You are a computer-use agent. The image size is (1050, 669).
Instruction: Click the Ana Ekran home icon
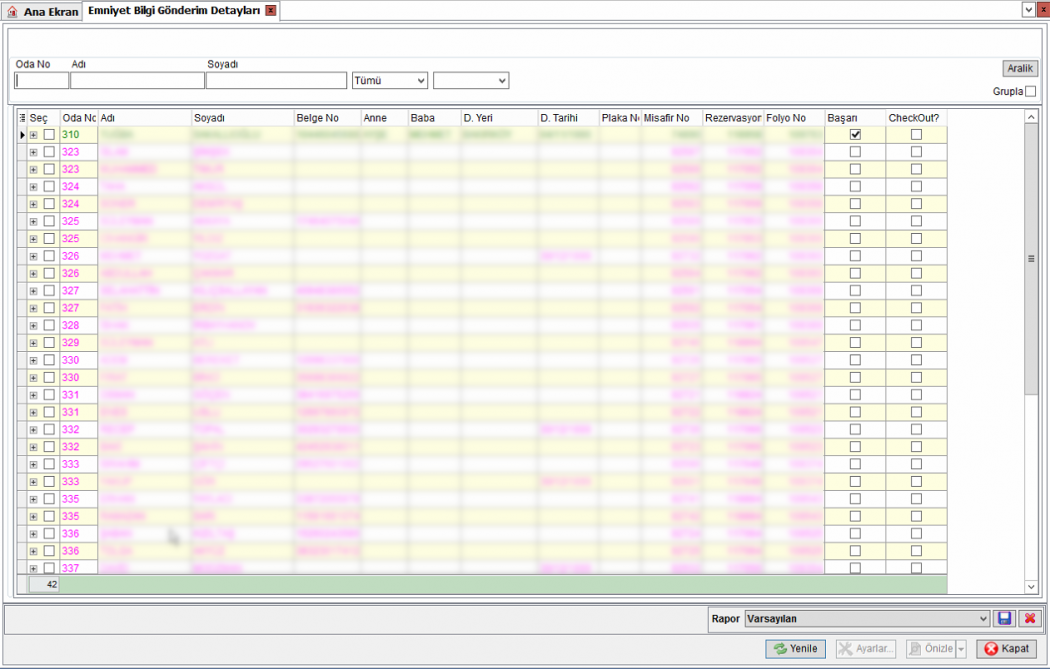tap(13, 12)
